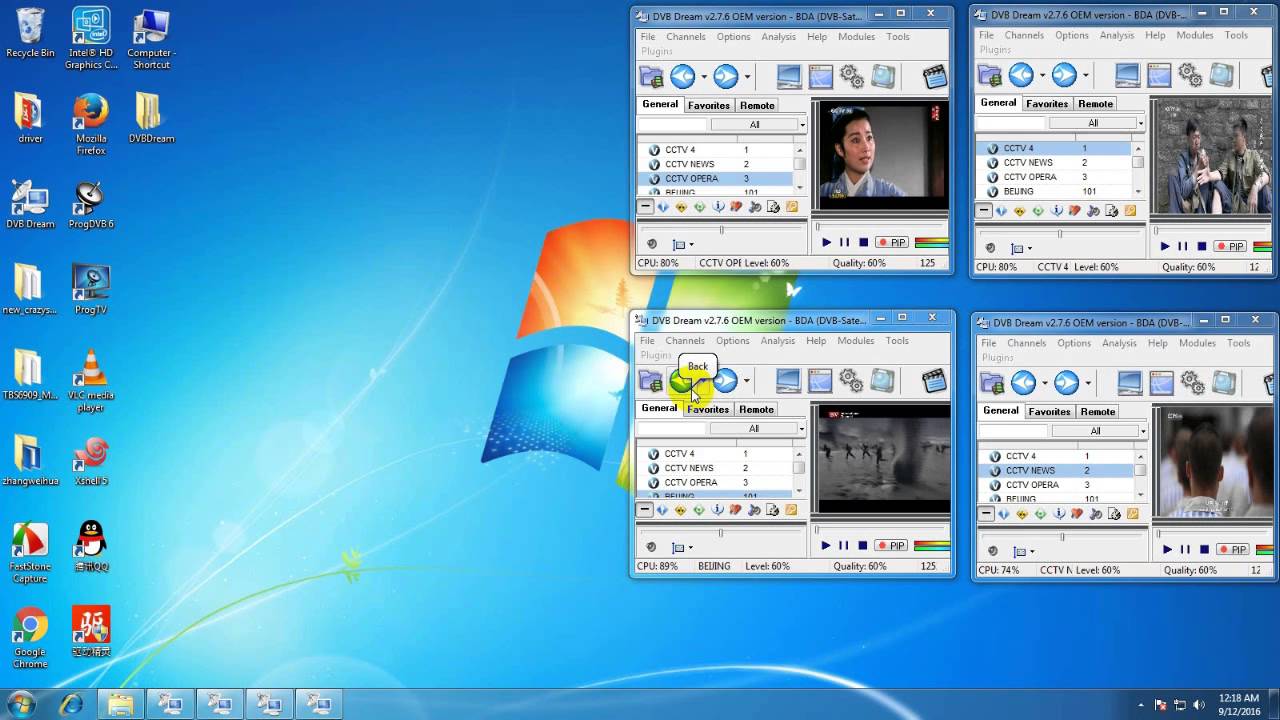
Task: Toggle dash collapse button in CCTV NEWS window
Action: (x=986, y=514)
